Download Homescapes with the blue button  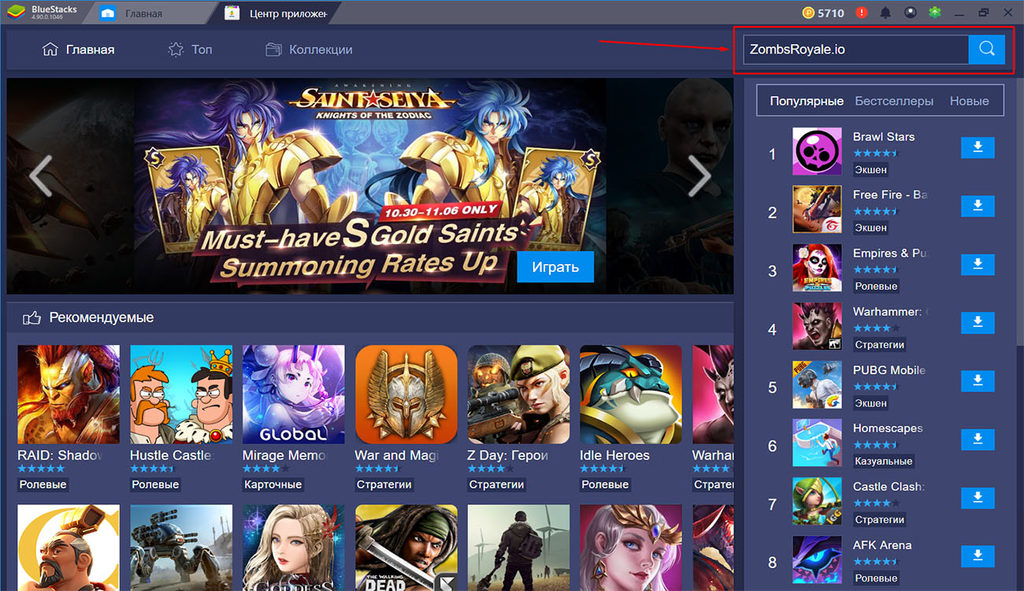[978, 439]
